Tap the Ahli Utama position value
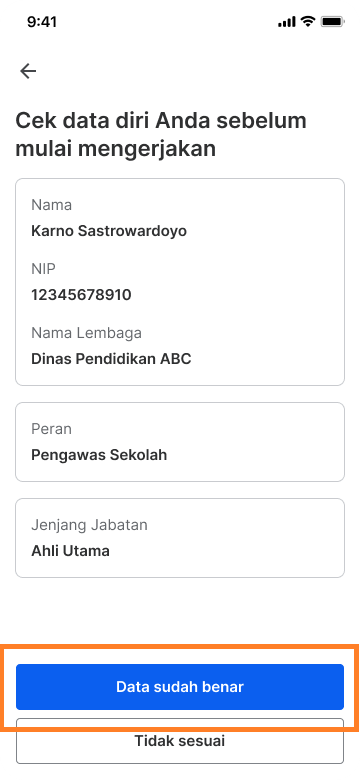The height and width of the screenshot is (780, 360). (70, 551)
